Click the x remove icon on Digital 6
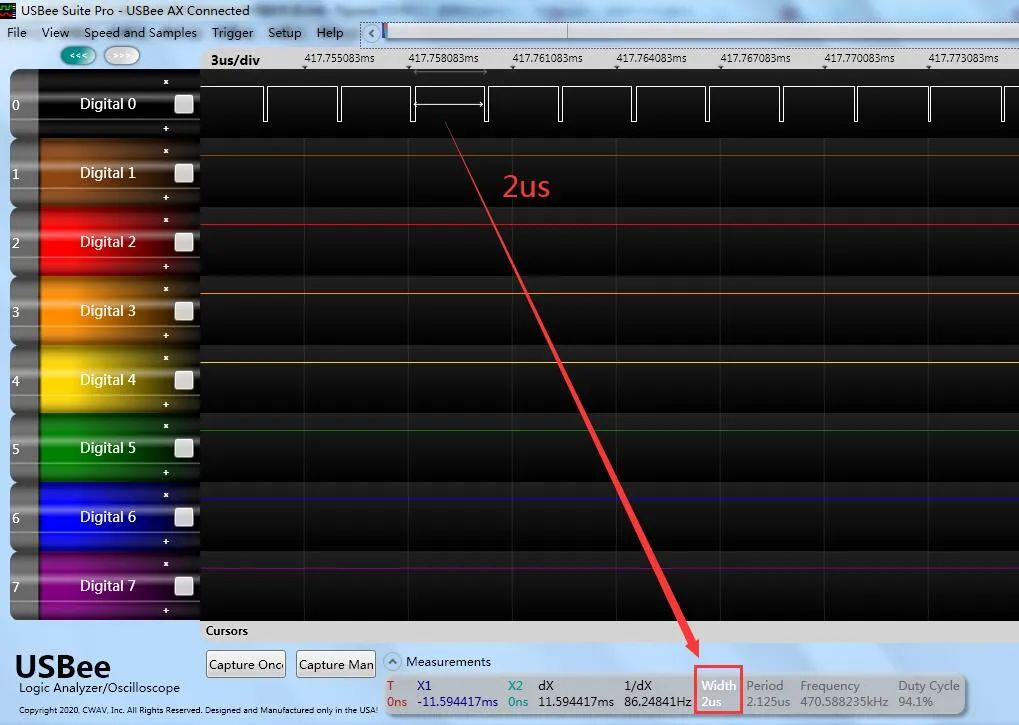 pyautogui.click(x=166, y=495)
